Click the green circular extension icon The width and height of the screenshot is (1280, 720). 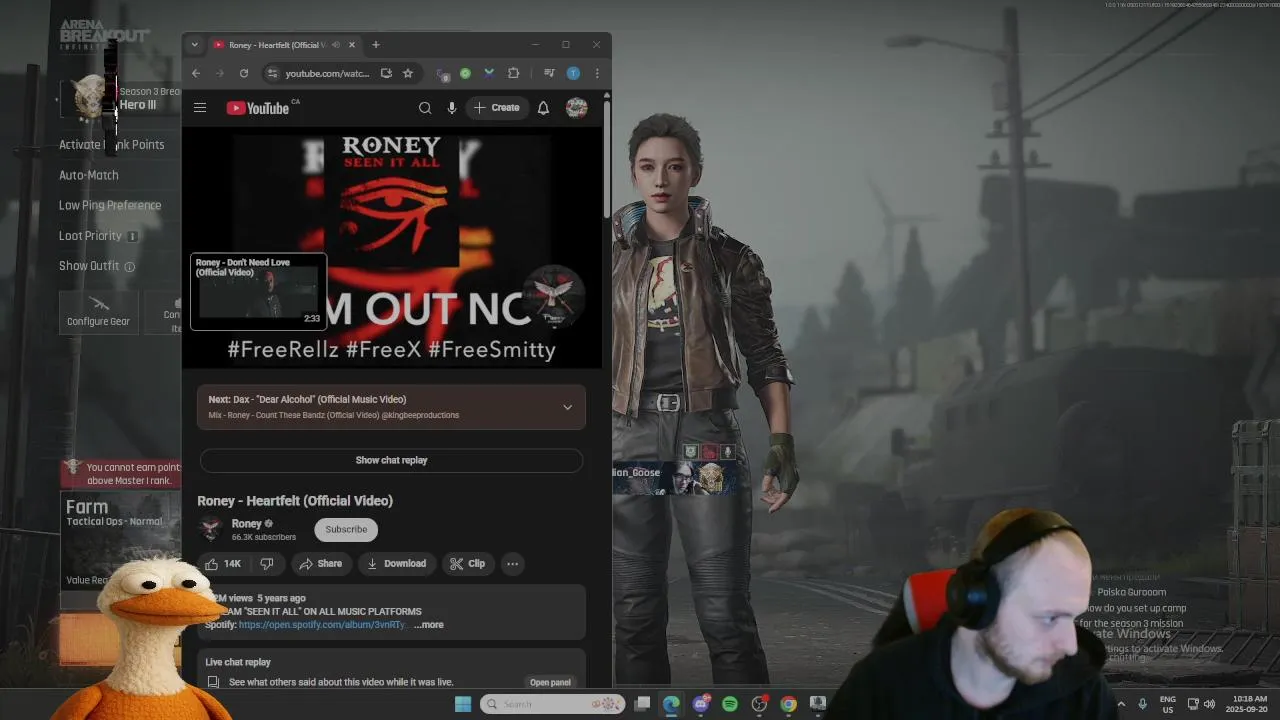(x=465, y=73)
